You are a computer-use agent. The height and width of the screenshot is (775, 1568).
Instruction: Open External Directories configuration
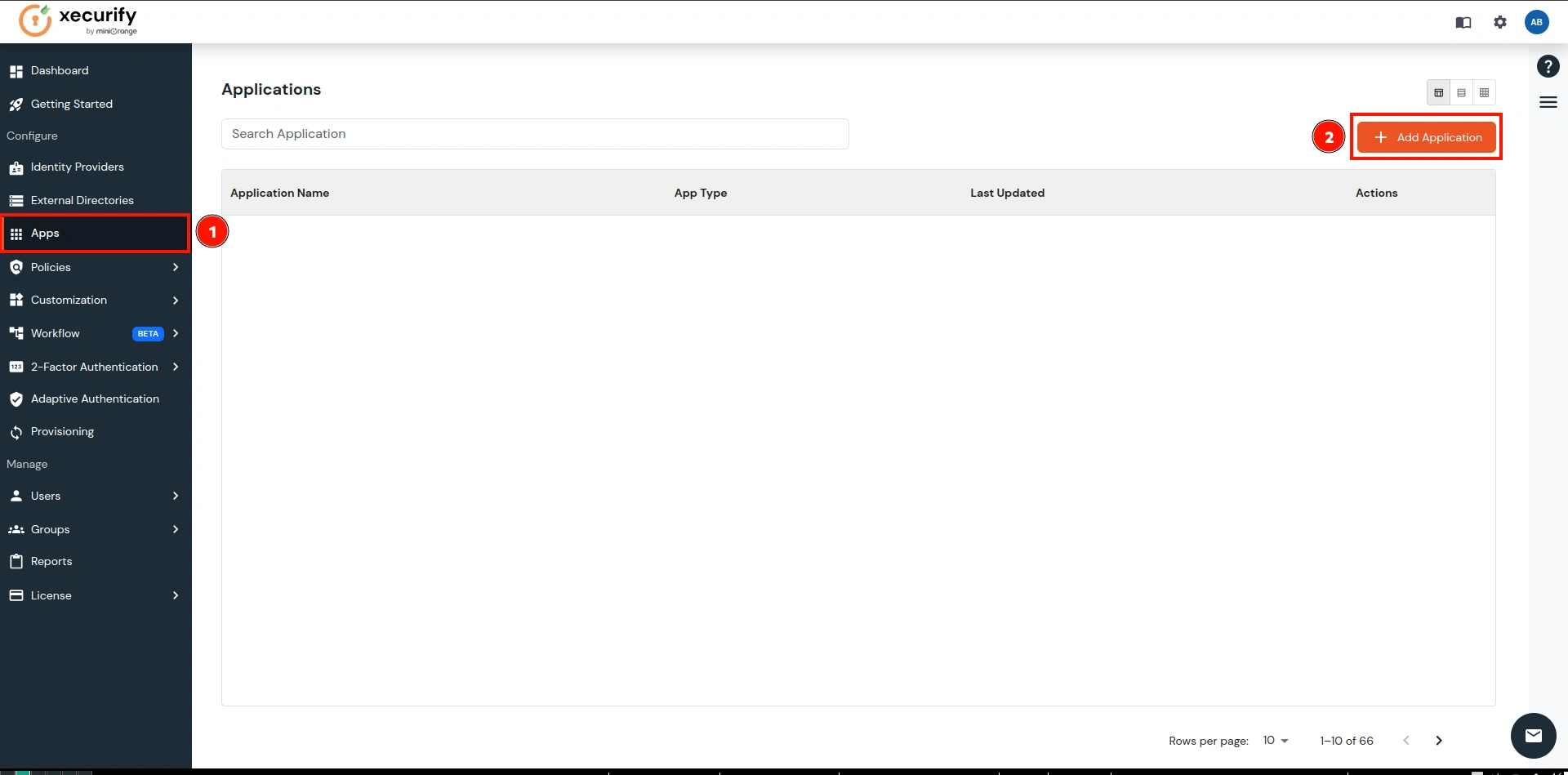[x=82, y=200]
